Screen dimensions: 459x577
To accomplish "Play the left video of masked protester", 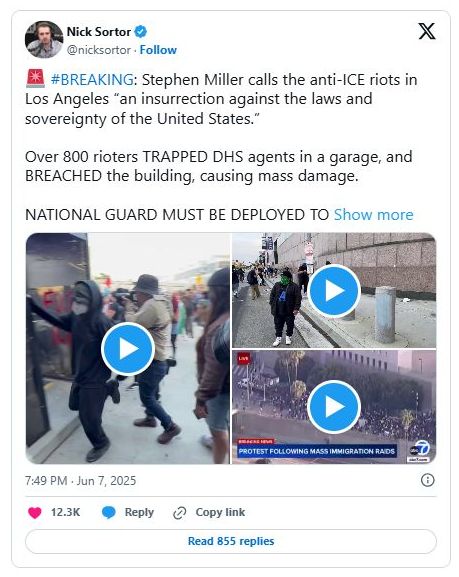I will point(128,349).
